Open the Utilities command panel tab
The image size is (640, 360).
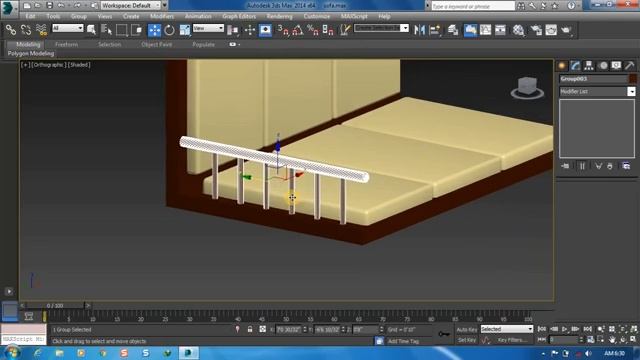pyautogui.click(x=629, y=65)
